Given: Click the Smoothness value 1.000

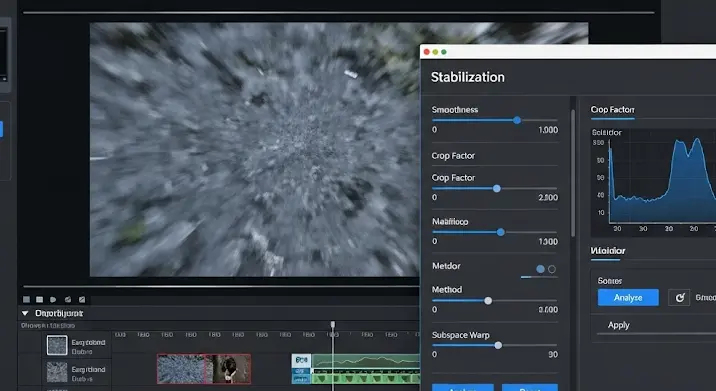Looking at the screenshot, I should [x=548, y=130].
